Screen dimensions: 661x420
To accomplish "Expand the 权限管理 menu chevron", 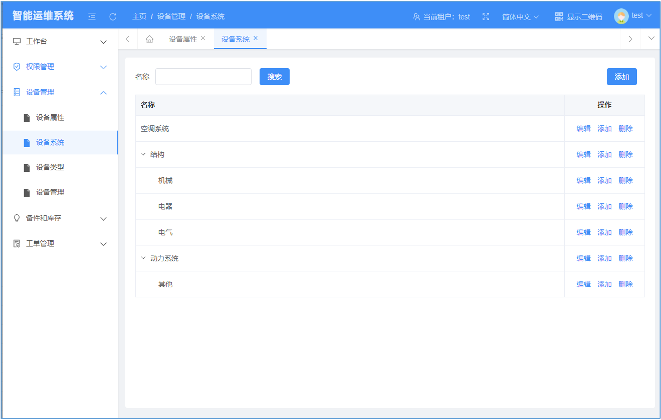I will (x=103, y=67).
